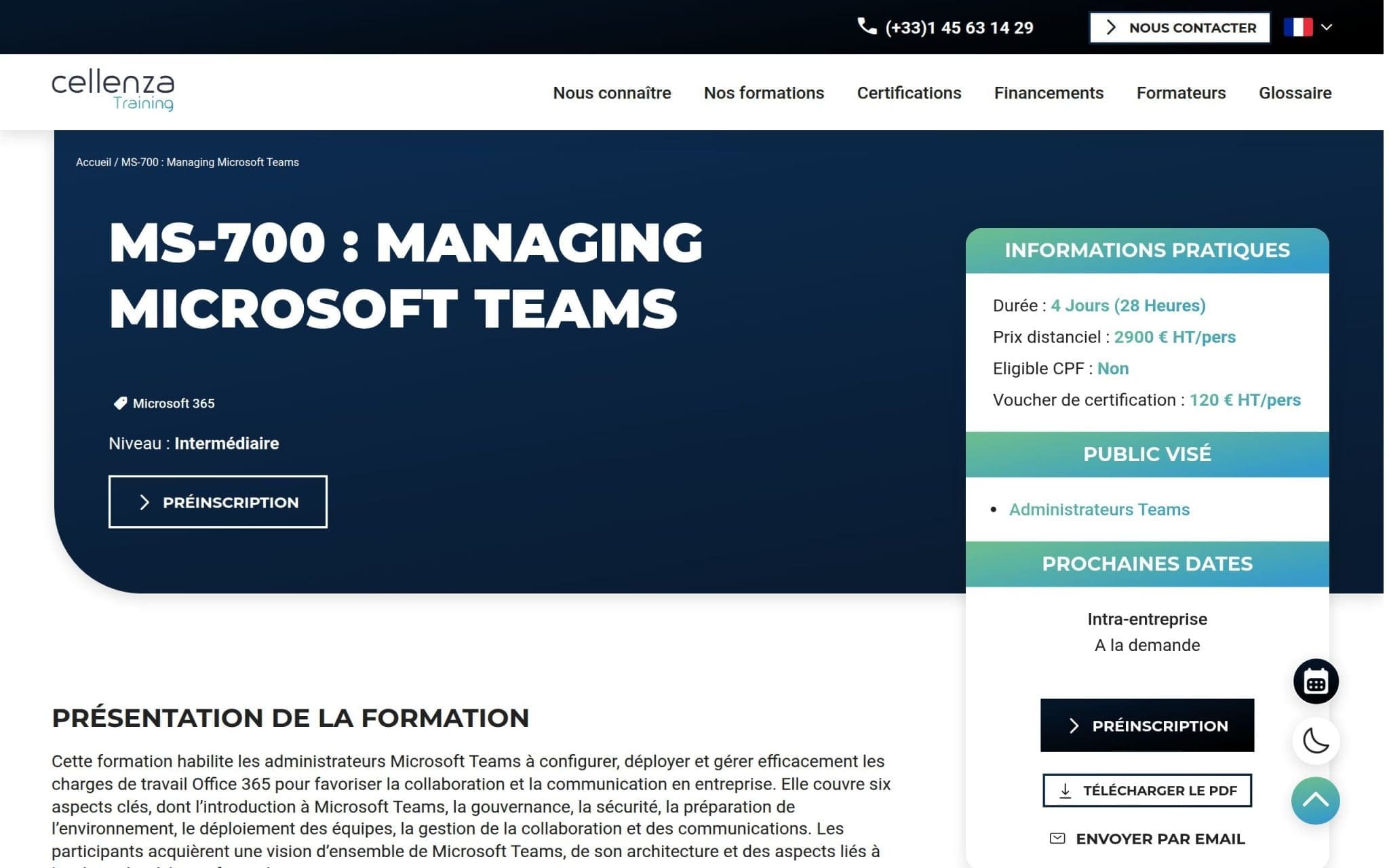
Task: Click the Public visé section header
Action: pos(1147,454)
